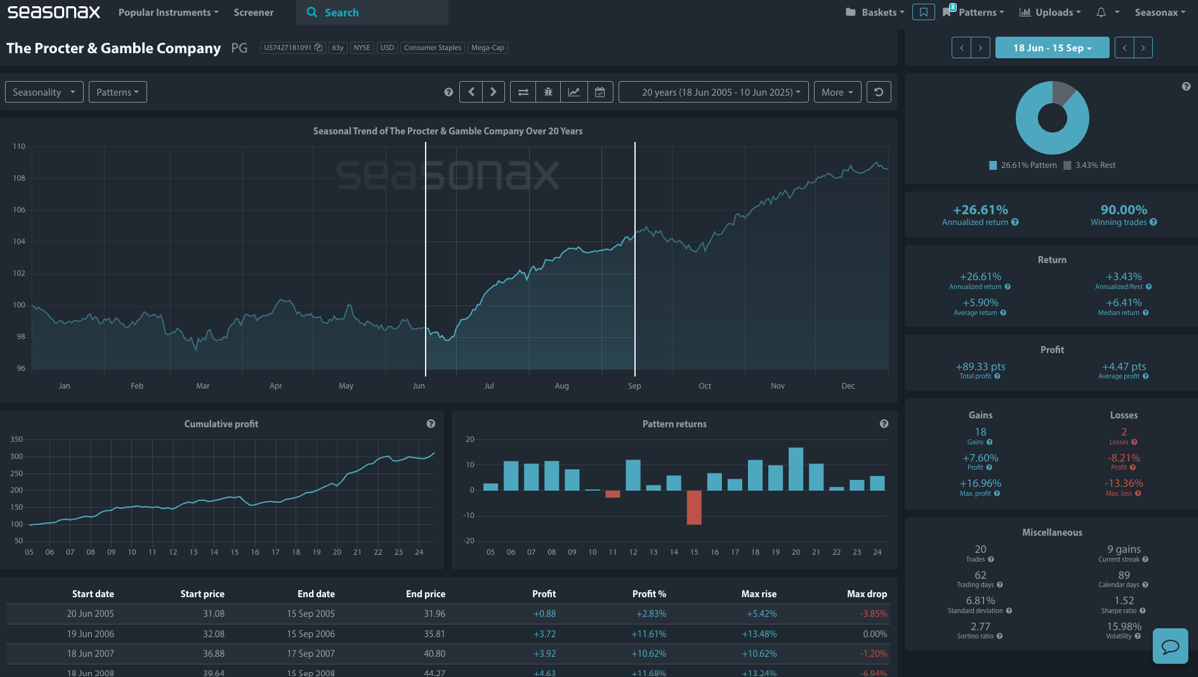Click +26.61% Annualized return headline value
The image size is (1198, 677).
coord(980,209)
